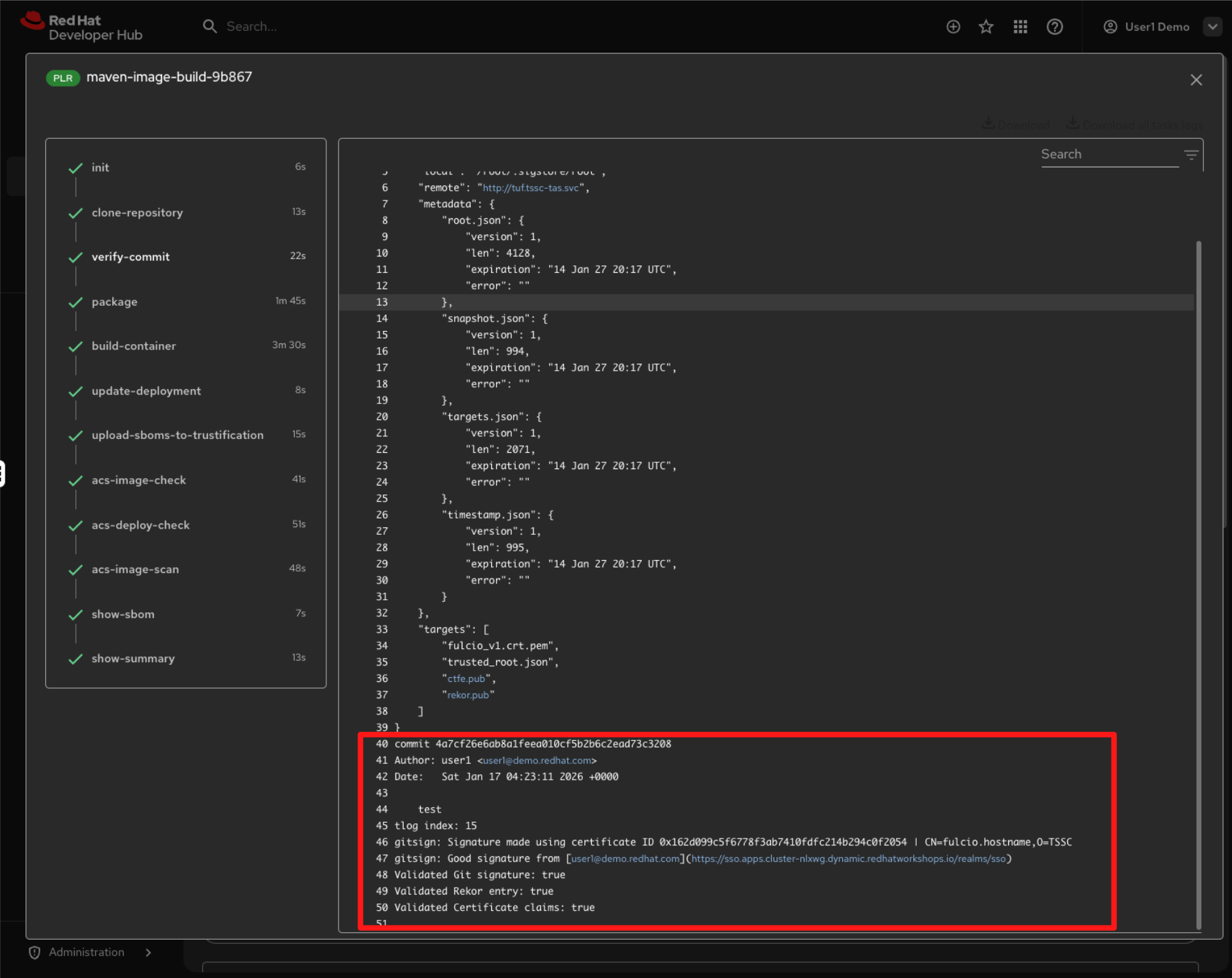Select the build-container task step
Screen dimensions: 1232x978
pos(133,346)
